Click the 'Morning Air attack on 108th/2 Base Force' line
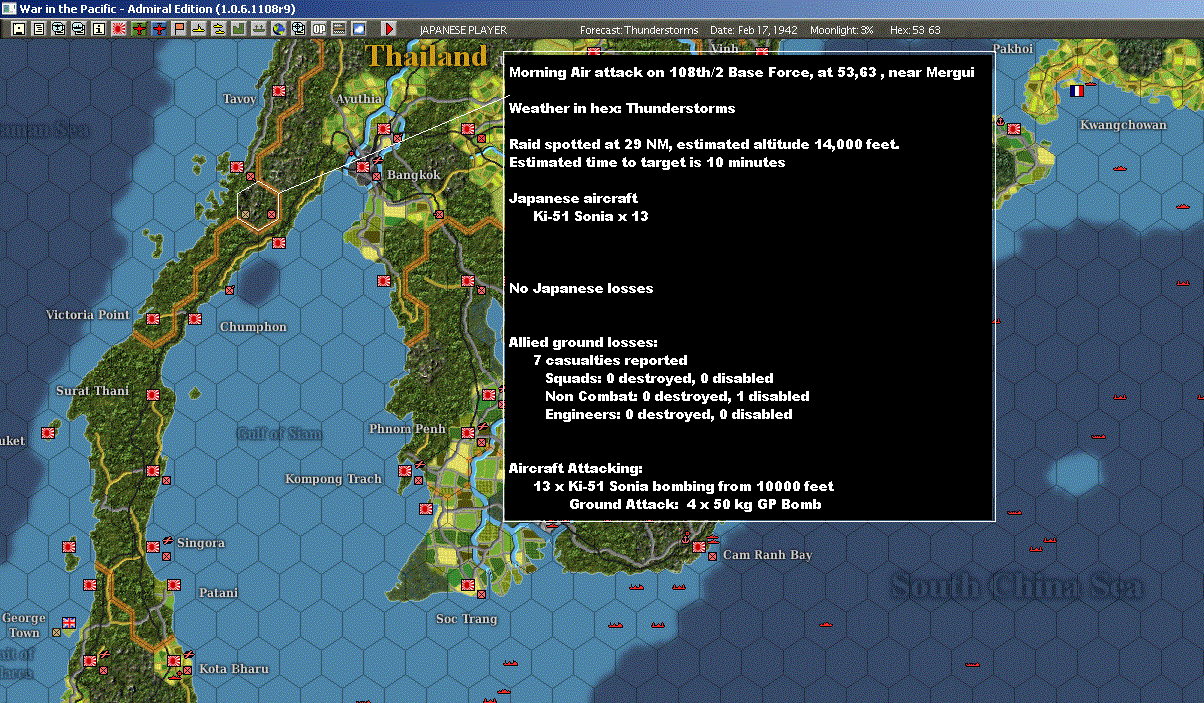The width and height of the screenshot is (1204, 703). pyautogui.click(x=741, y=72)
